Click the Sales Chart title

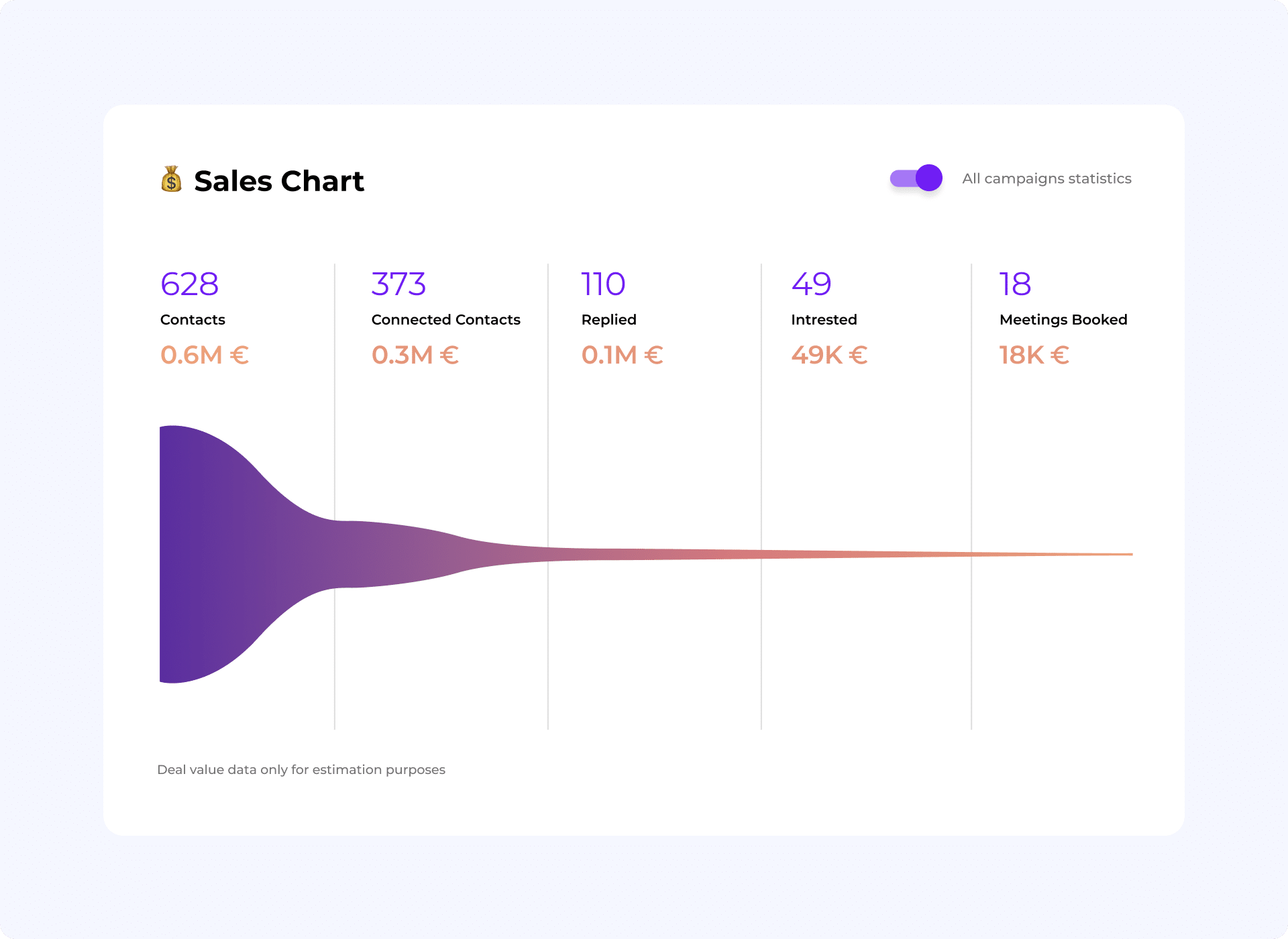click(x=278, y=181)
